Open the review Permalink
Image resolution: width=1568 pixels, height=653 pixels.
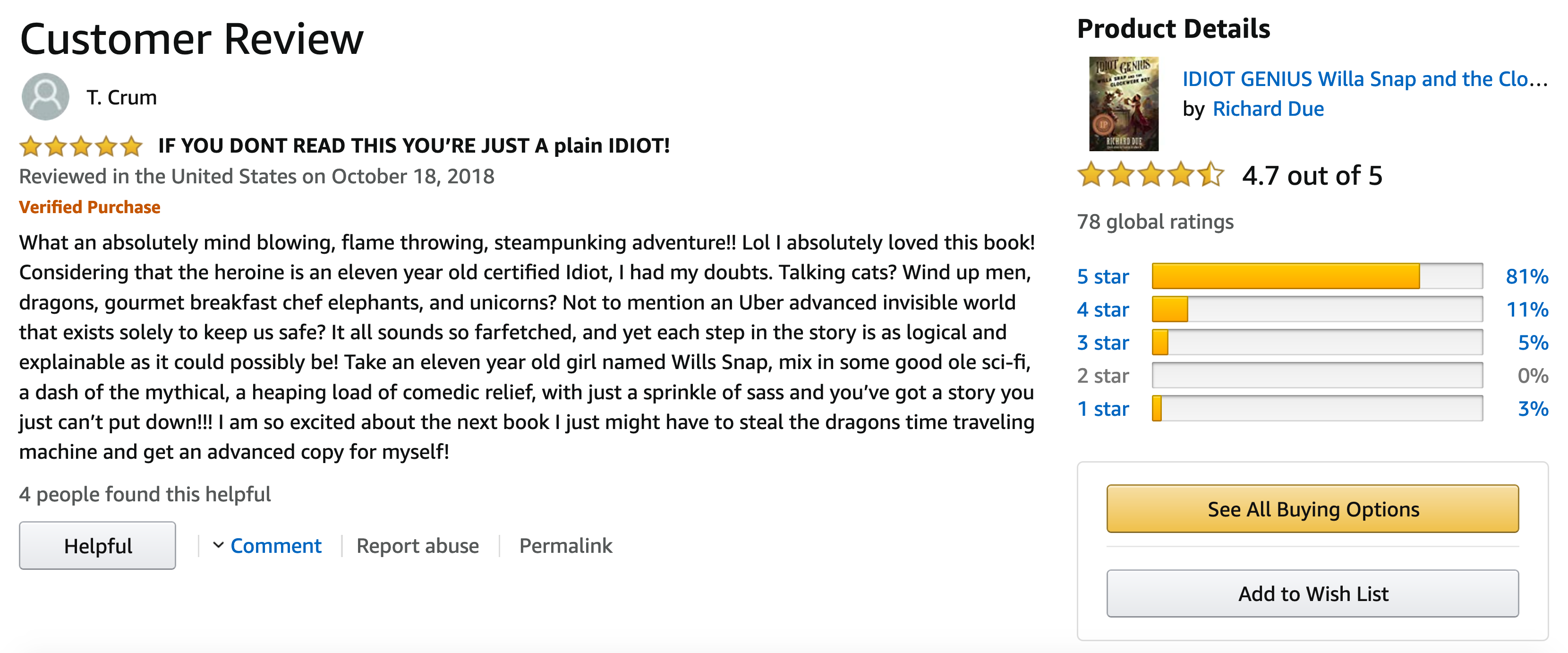point(565,546)
